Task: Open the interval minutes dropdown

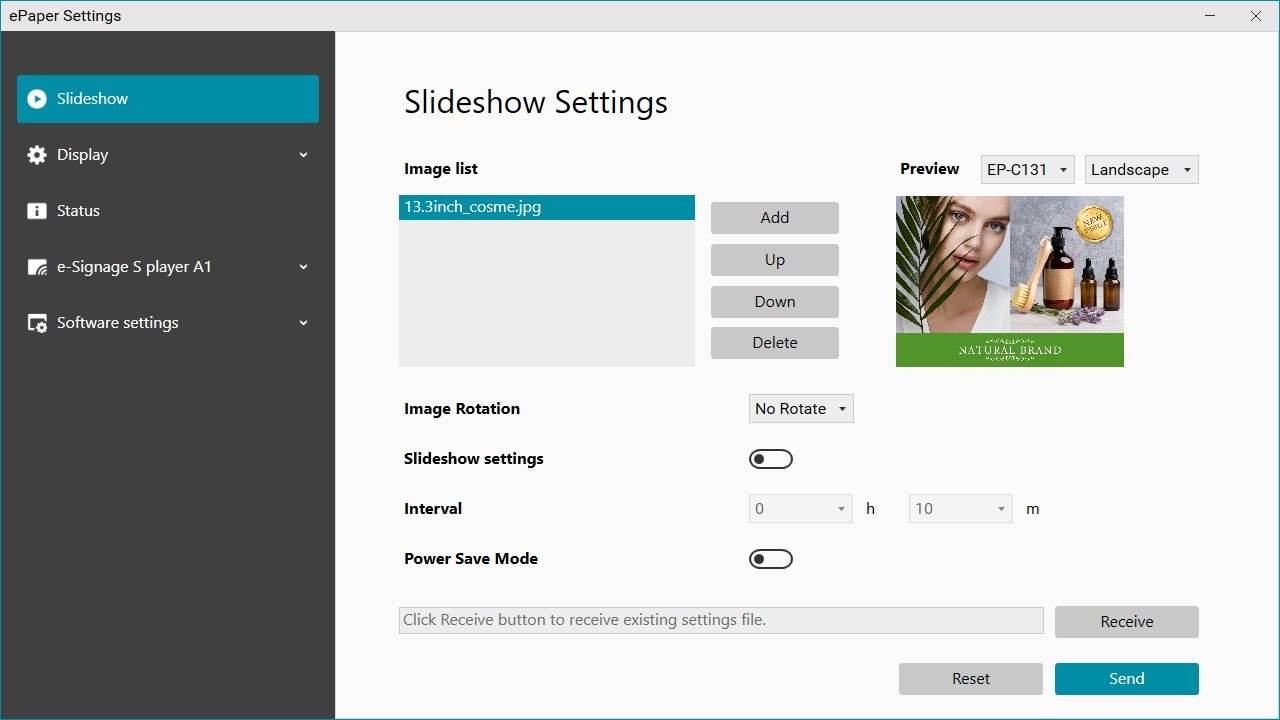Action: click(959, 508)
